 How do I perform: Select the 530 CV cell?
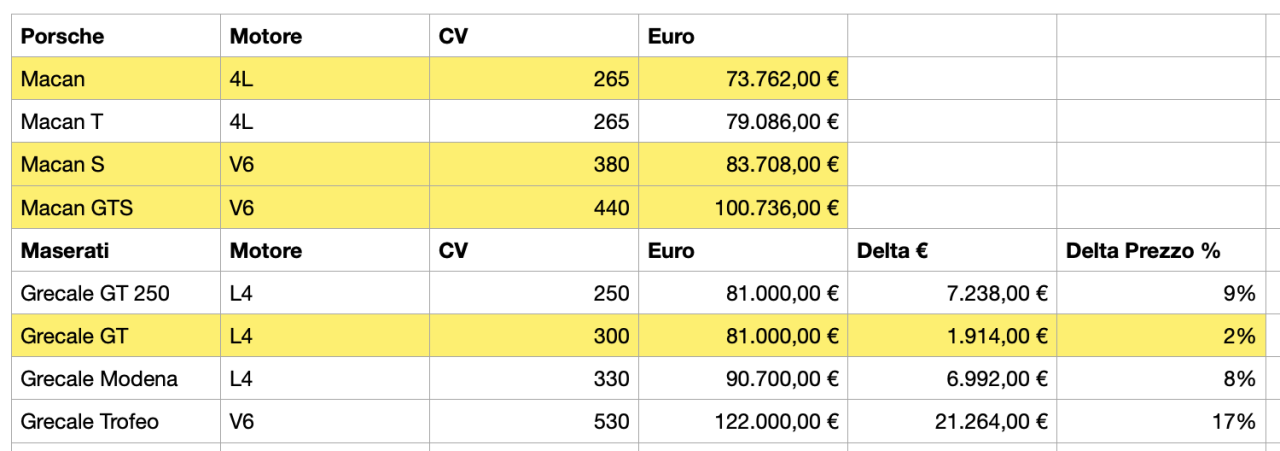534,422
